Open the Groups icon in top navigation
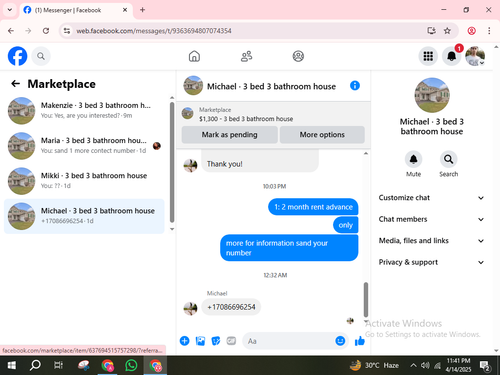 pos(298,56)
